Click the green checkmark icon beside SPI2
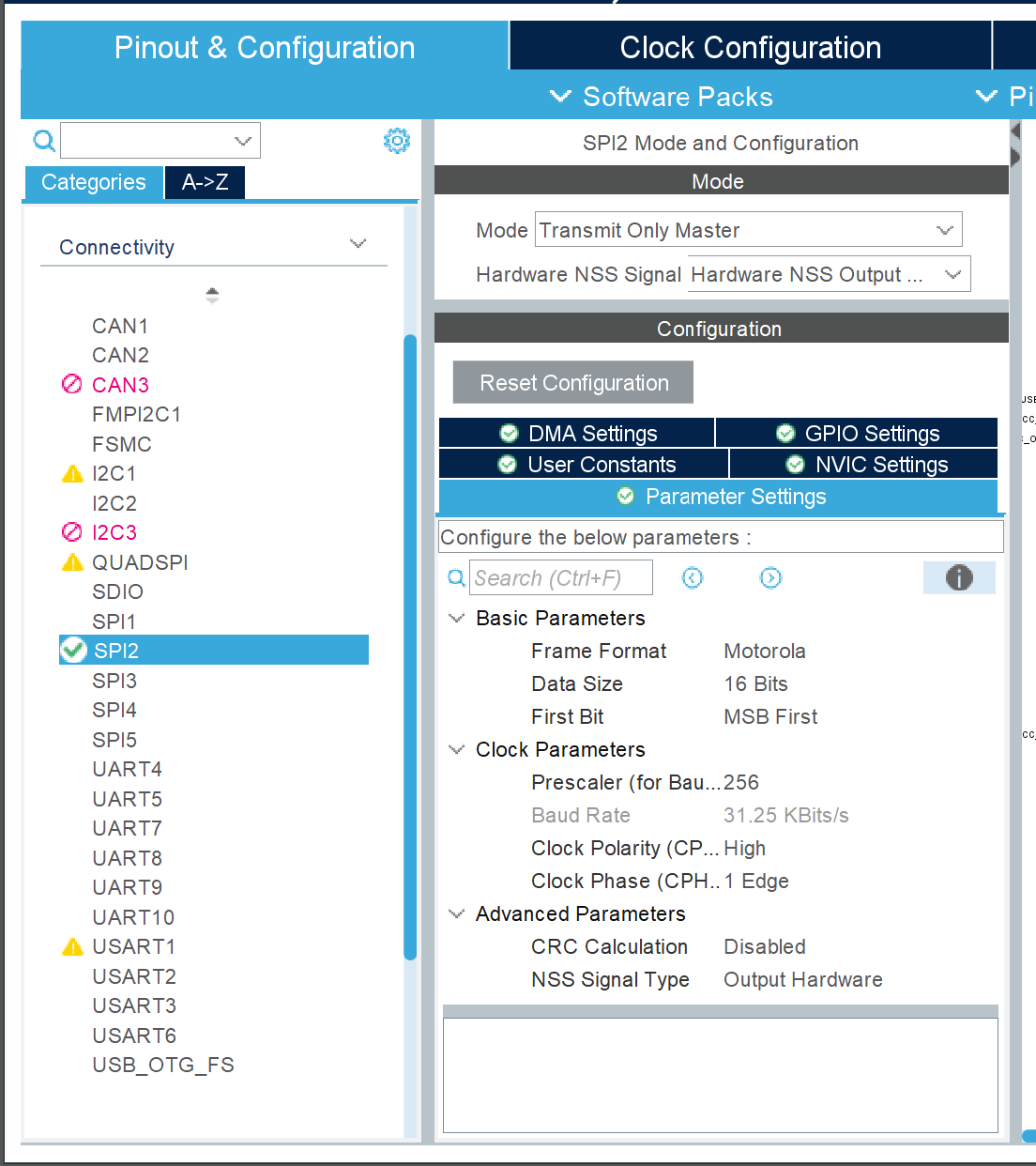The height and width of the screenshot is (1166, 1036). click(73, 650)
